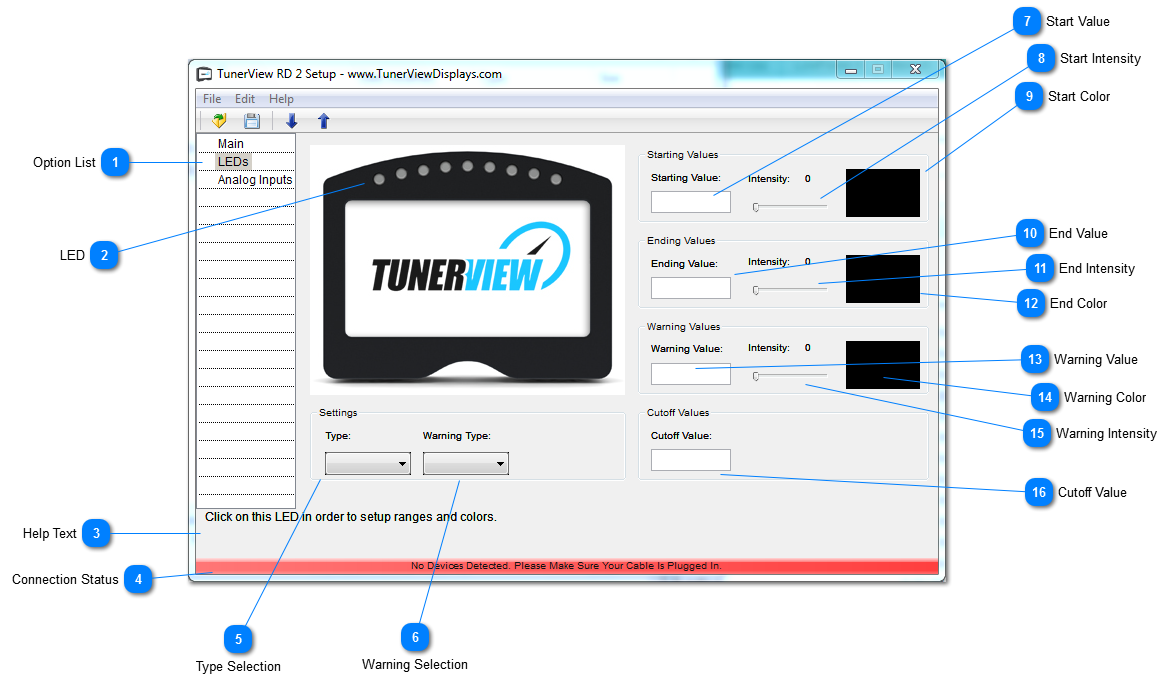Maximize the TunerView RD 2 Setup window

pyautogui.click(x=878, y=70)
